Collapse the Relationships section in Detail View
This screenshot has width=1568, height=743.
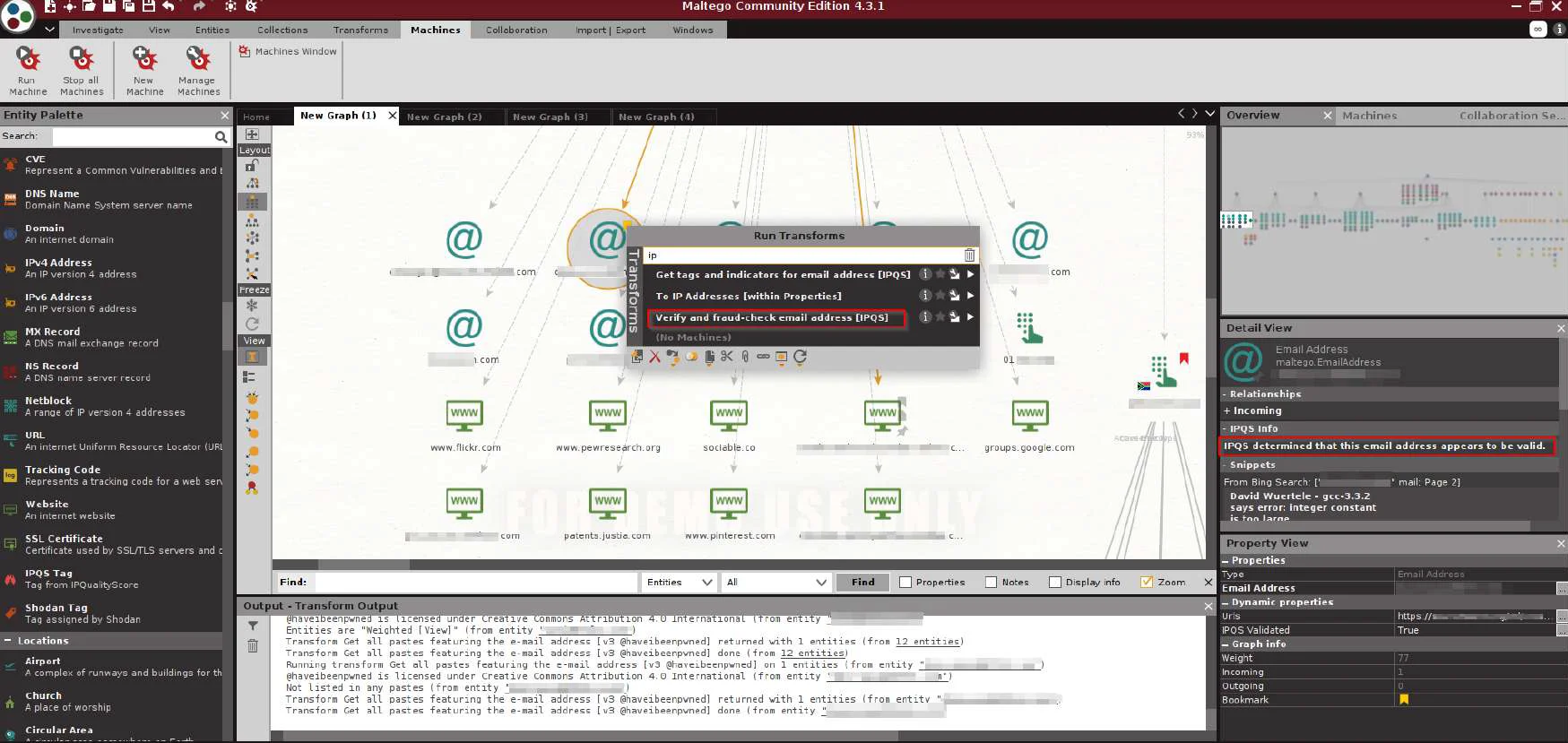pos(1225,394)
